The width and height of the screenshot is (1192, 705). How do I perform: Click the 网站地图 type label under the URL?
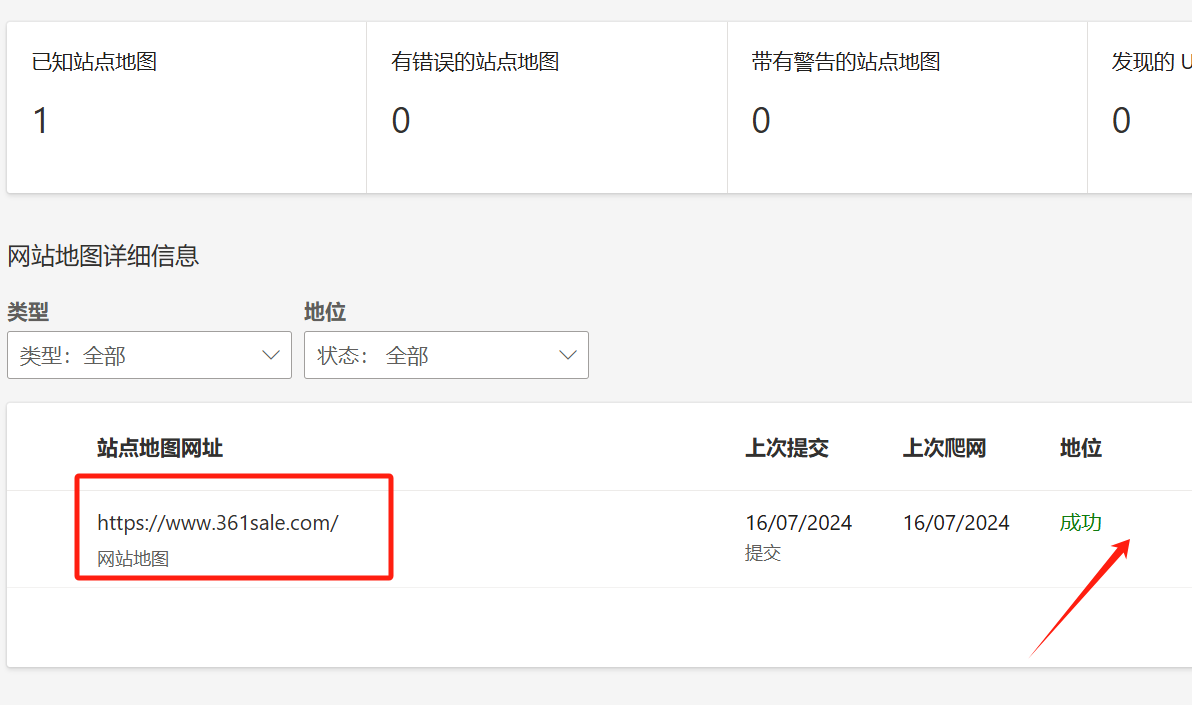coord(133,559)
